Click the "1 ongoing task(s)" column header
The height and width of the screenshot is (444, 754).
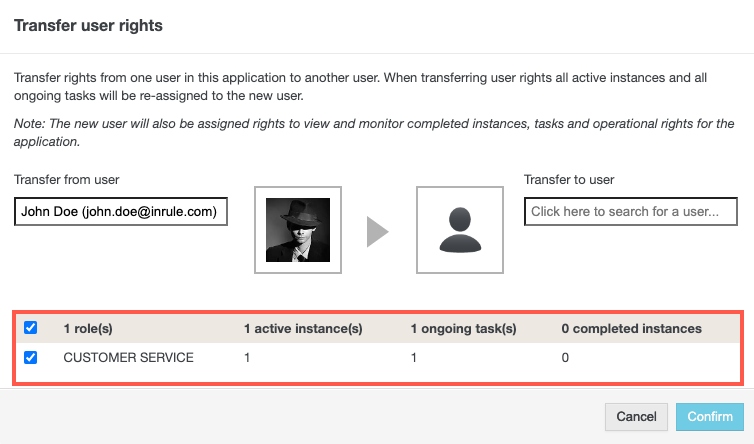464,328
